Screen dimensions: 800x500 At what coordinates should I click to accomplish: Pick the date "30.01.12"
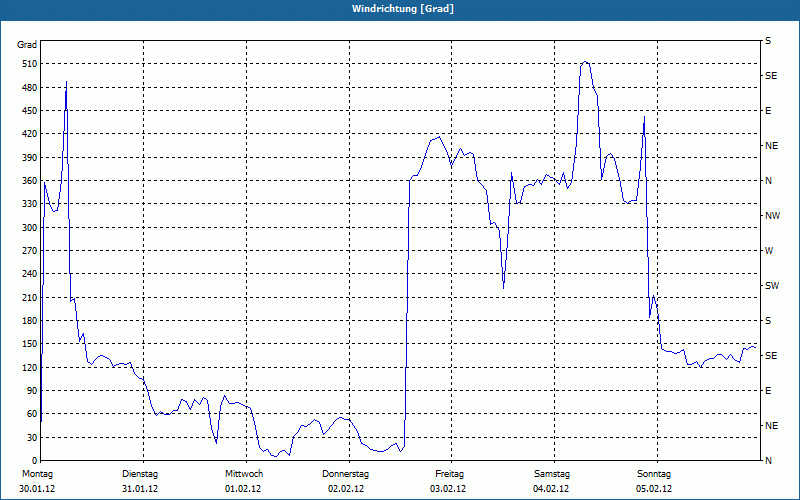pos(37,489)
